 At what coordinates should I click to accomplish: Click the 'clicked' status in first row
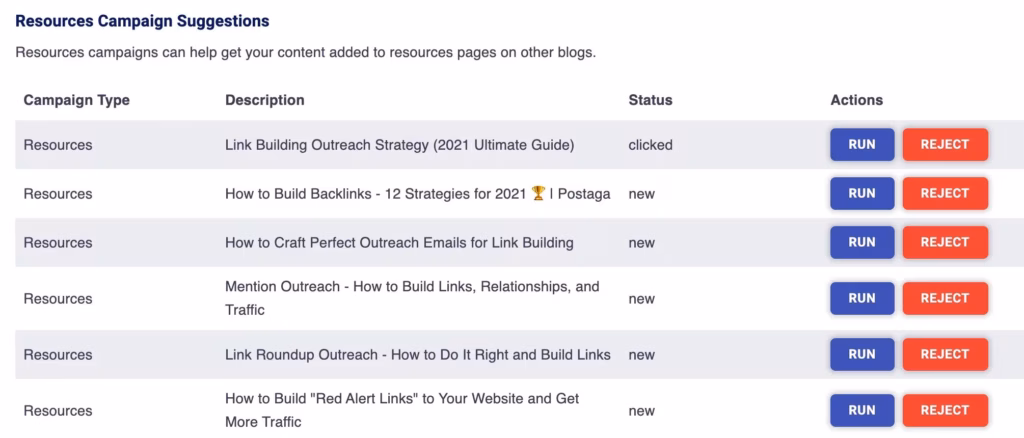point(650,145)
